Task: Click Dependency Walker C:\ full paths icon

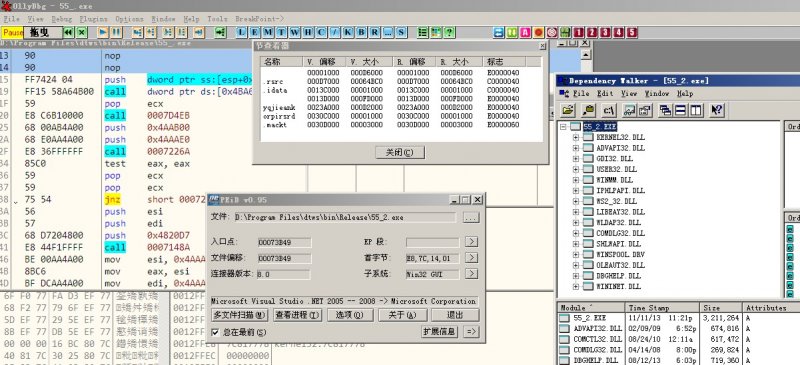Action: click(608, 110)
